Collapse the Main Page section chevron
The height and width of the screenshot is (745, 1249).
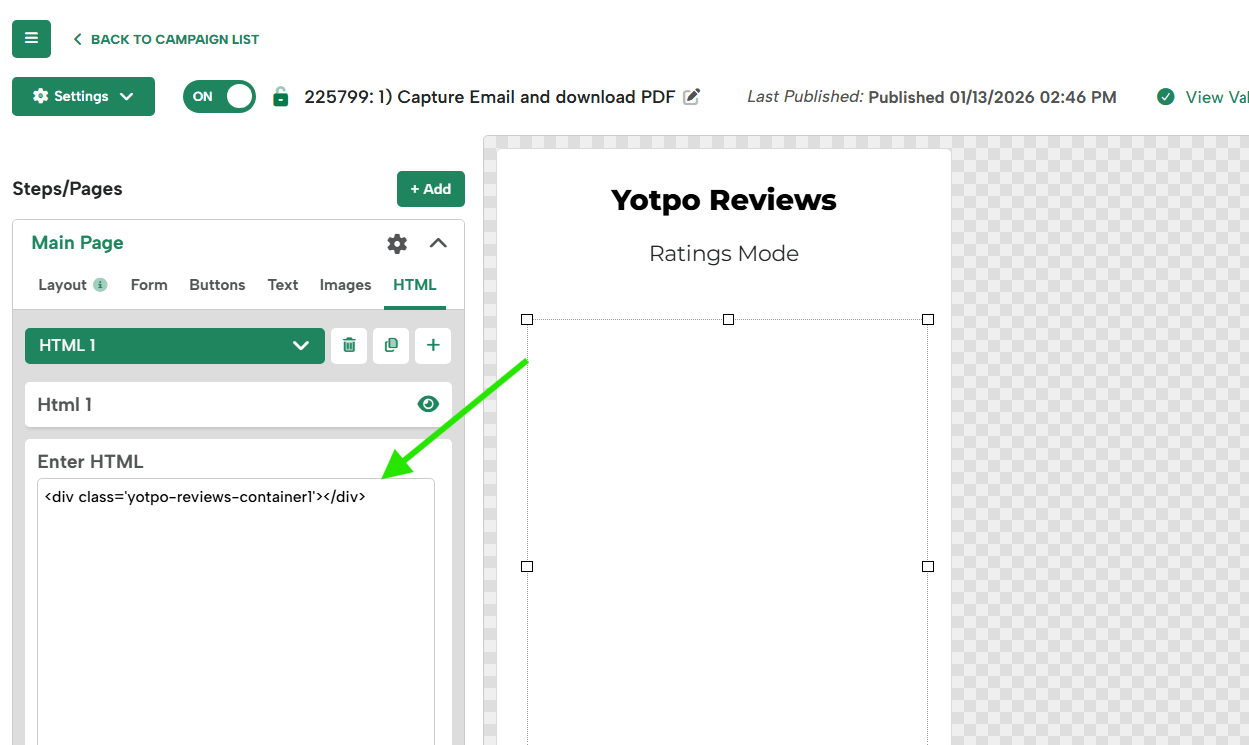[437, 243]
